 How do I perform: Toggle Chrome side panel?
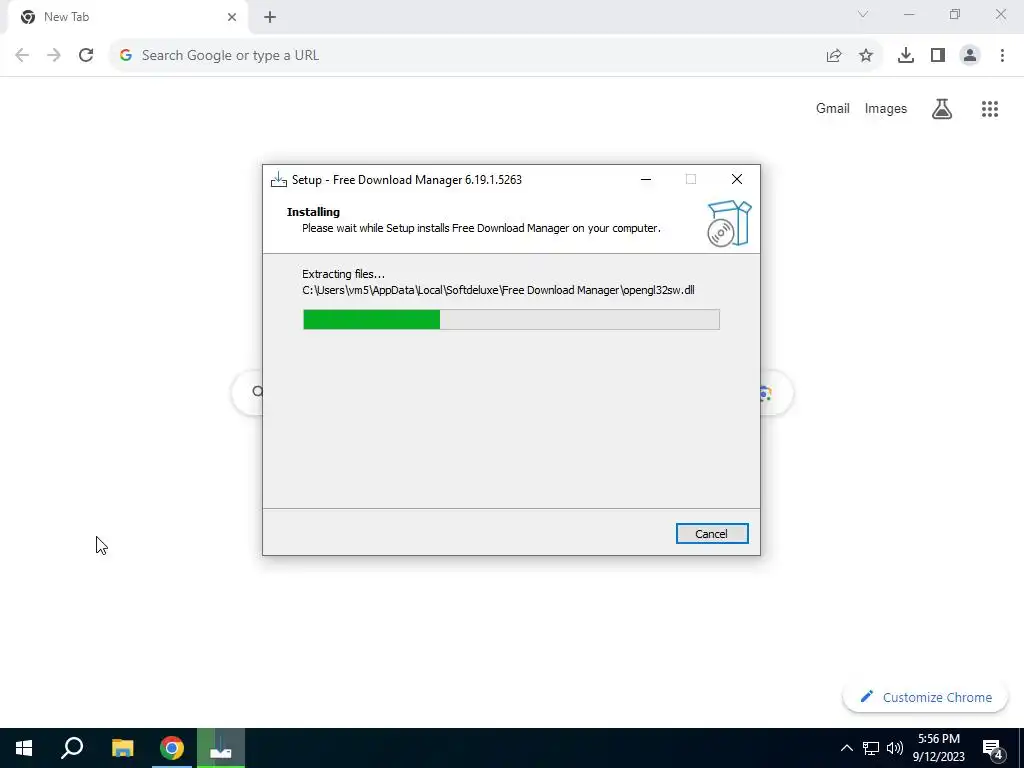click(938, 56)
